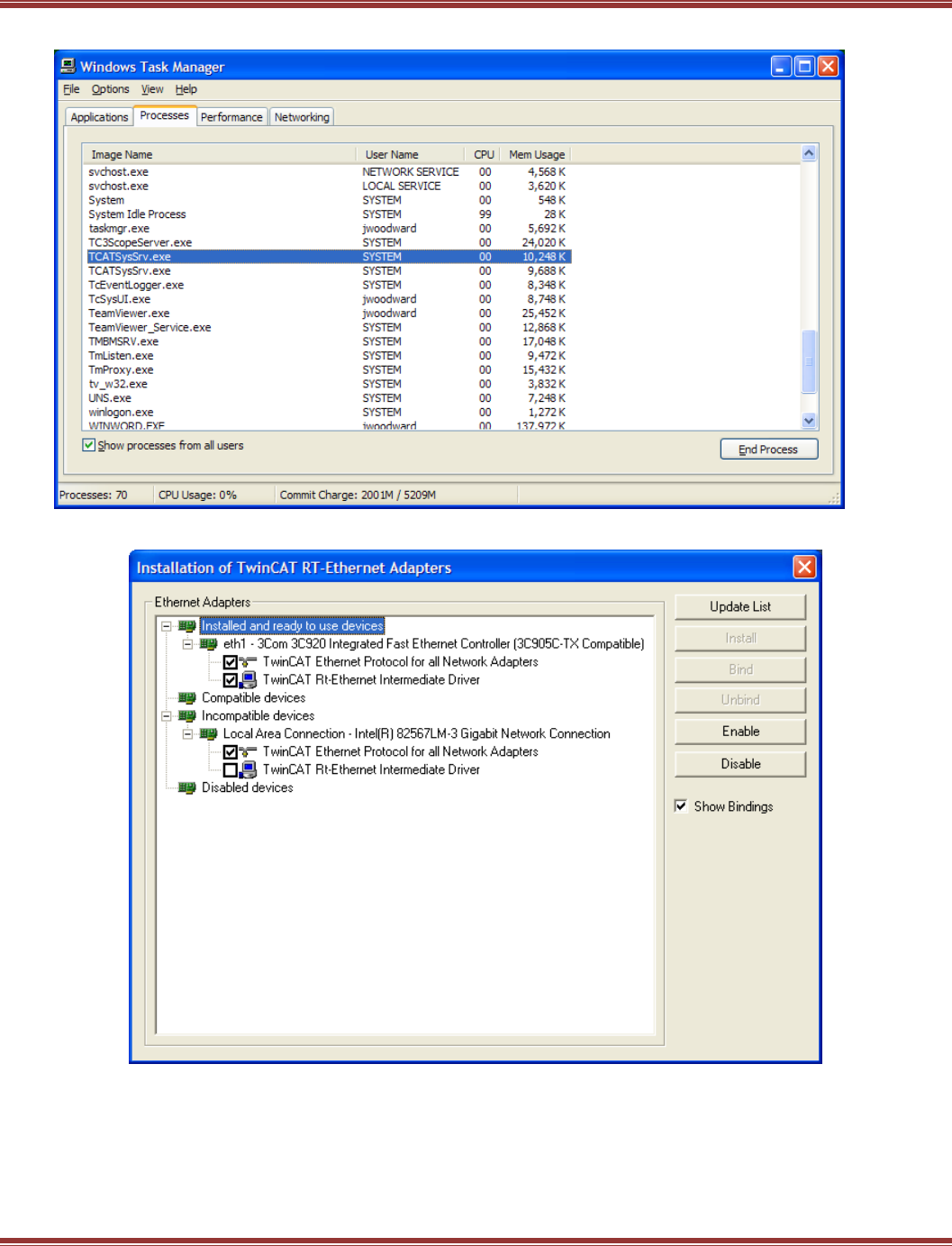952x1246 pixels.
Task: Open the Options menu in Task Manager
Action: pos(110,89)
